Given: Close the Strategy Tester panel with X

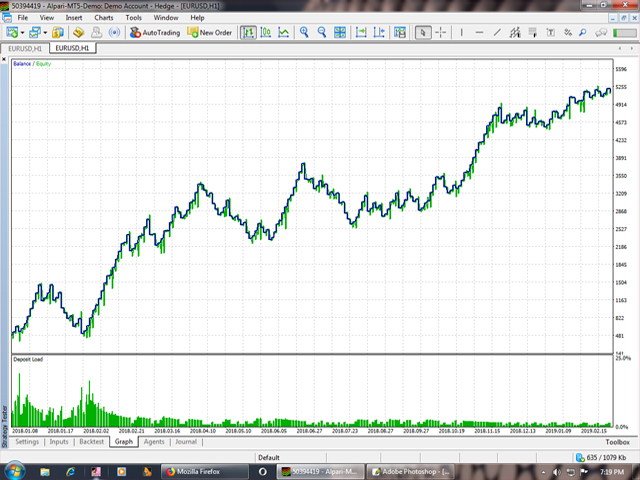Looking at the screenshot, I should (4, 60).
